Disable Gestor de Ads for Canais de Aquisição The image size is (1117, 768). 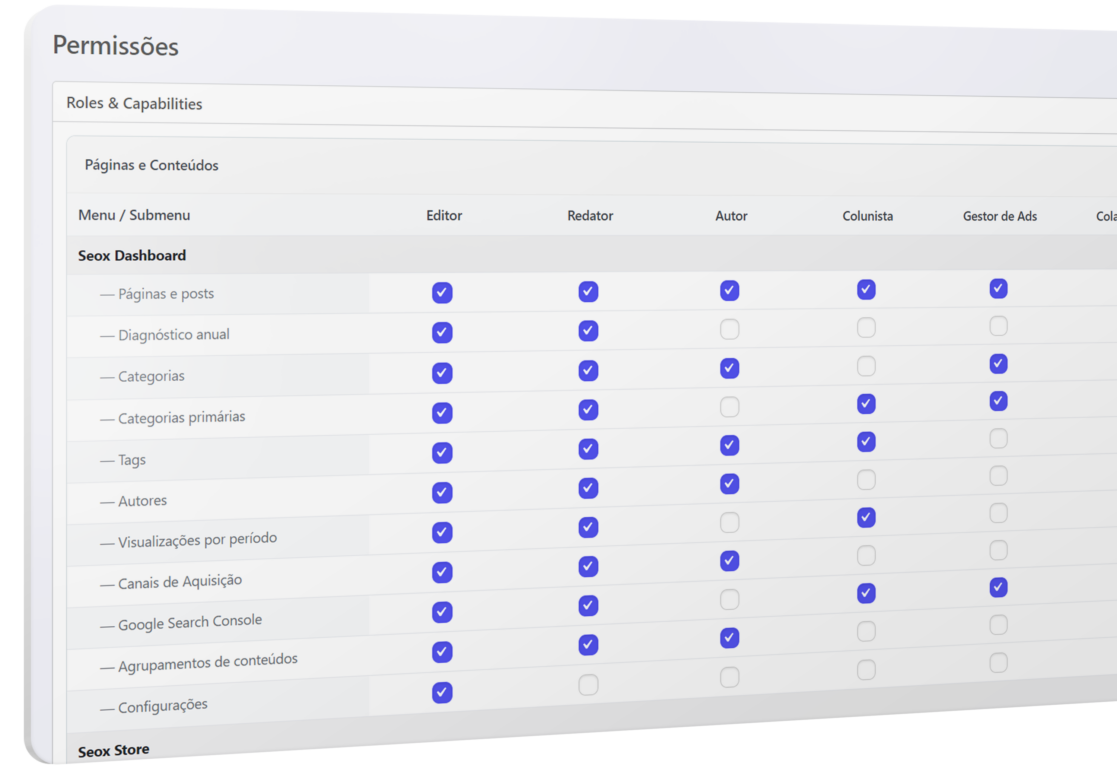[x=998, y=588]
